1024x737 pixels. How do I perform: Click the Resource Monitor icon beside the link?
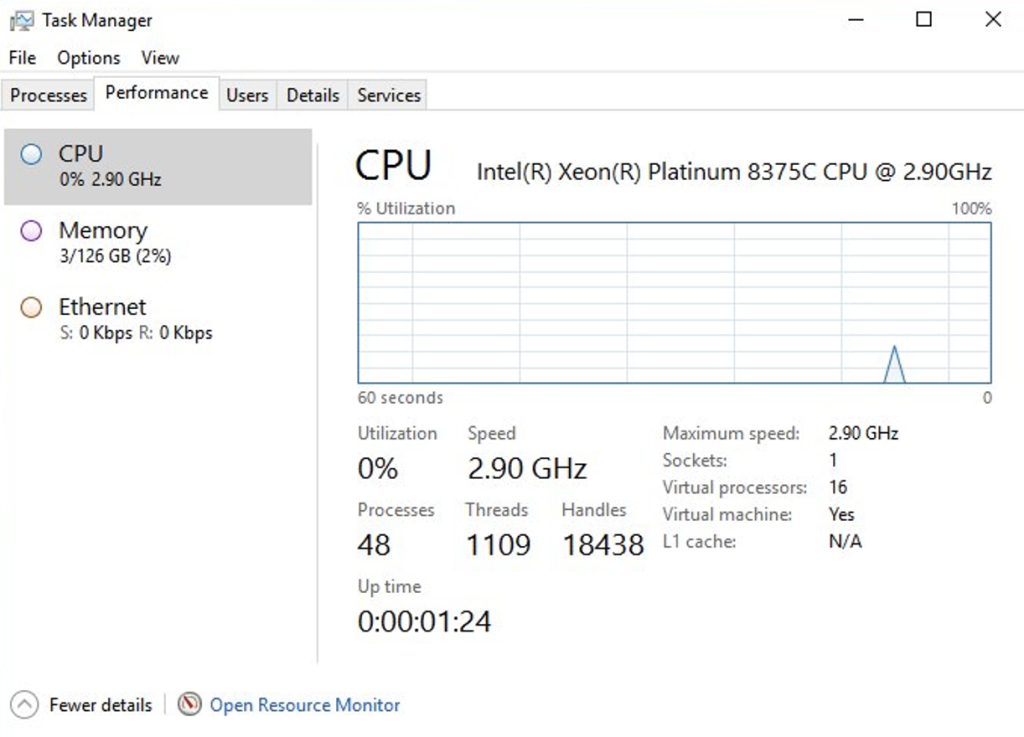tap(190, 705)
